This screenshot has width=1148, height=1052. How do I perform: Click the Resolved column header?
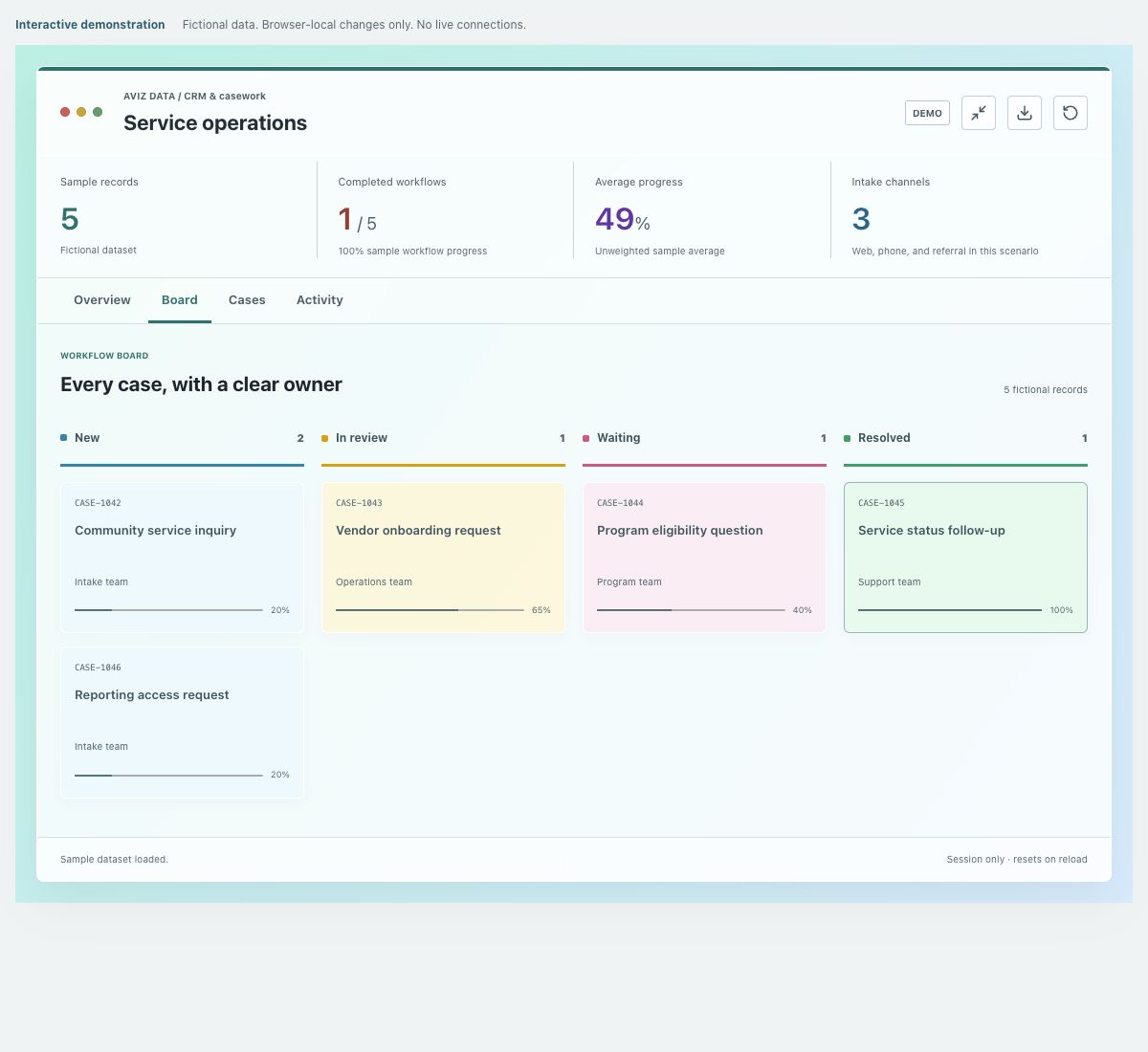tap(965, 438)
